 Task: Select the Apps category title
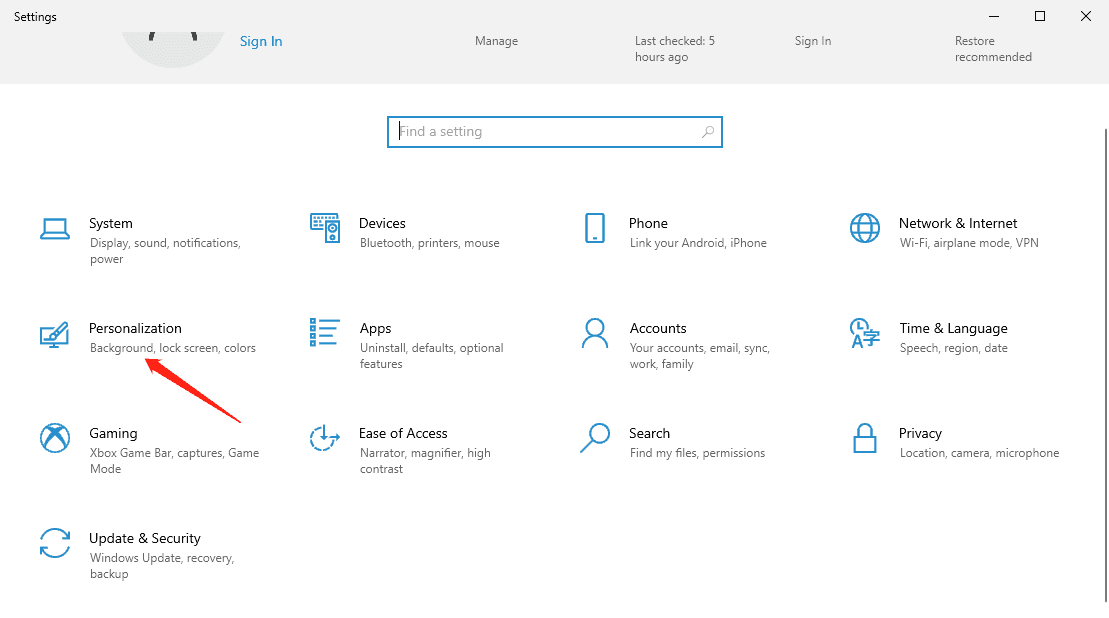point(375,329)
